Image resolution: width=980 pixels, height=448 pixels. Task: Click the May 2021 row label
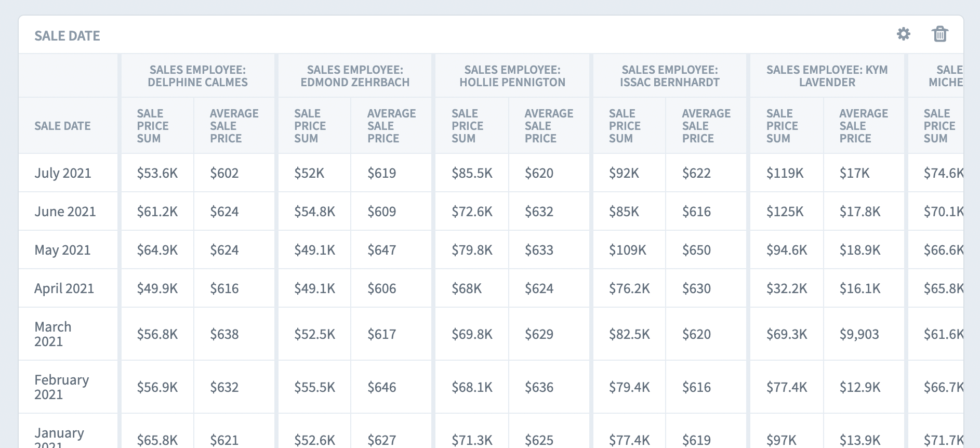[62, 250]
